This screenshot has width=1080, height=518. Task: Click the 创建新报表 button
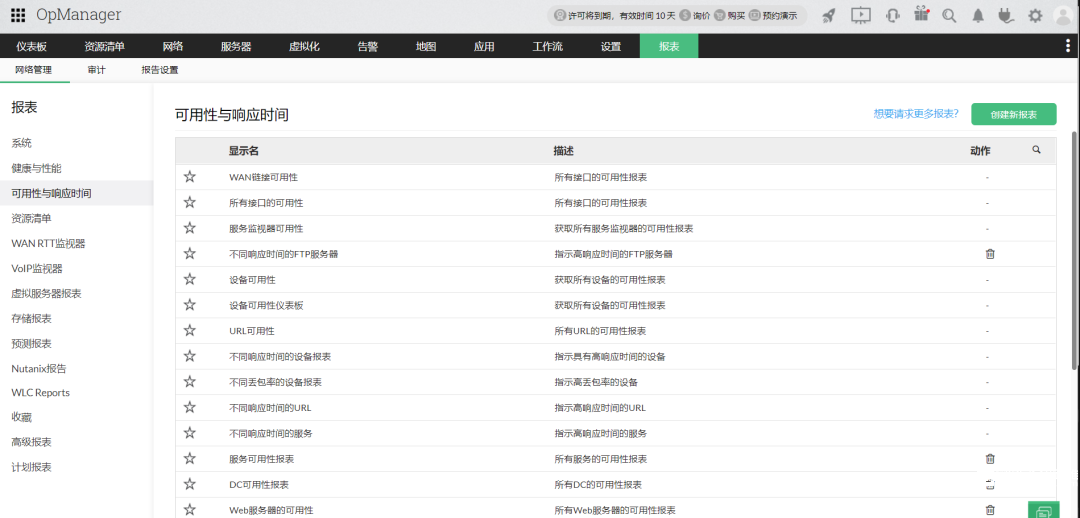coord(1013,114)
